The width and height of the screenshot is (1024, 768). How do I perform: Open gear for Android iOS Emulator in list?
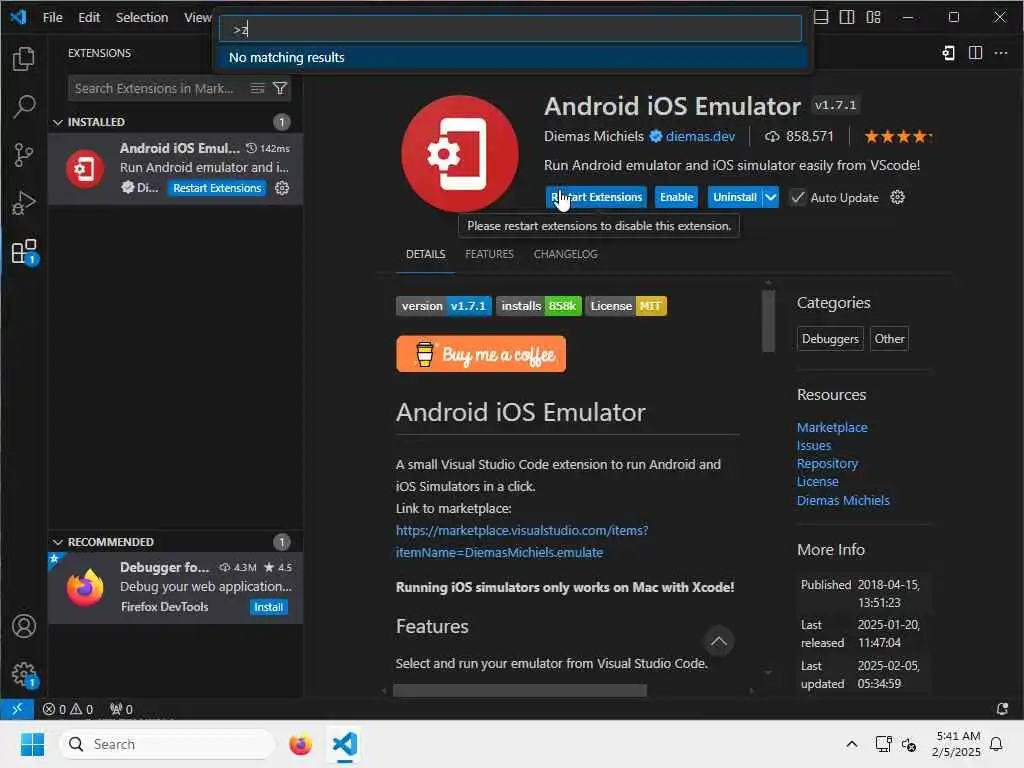pos(282,188)
